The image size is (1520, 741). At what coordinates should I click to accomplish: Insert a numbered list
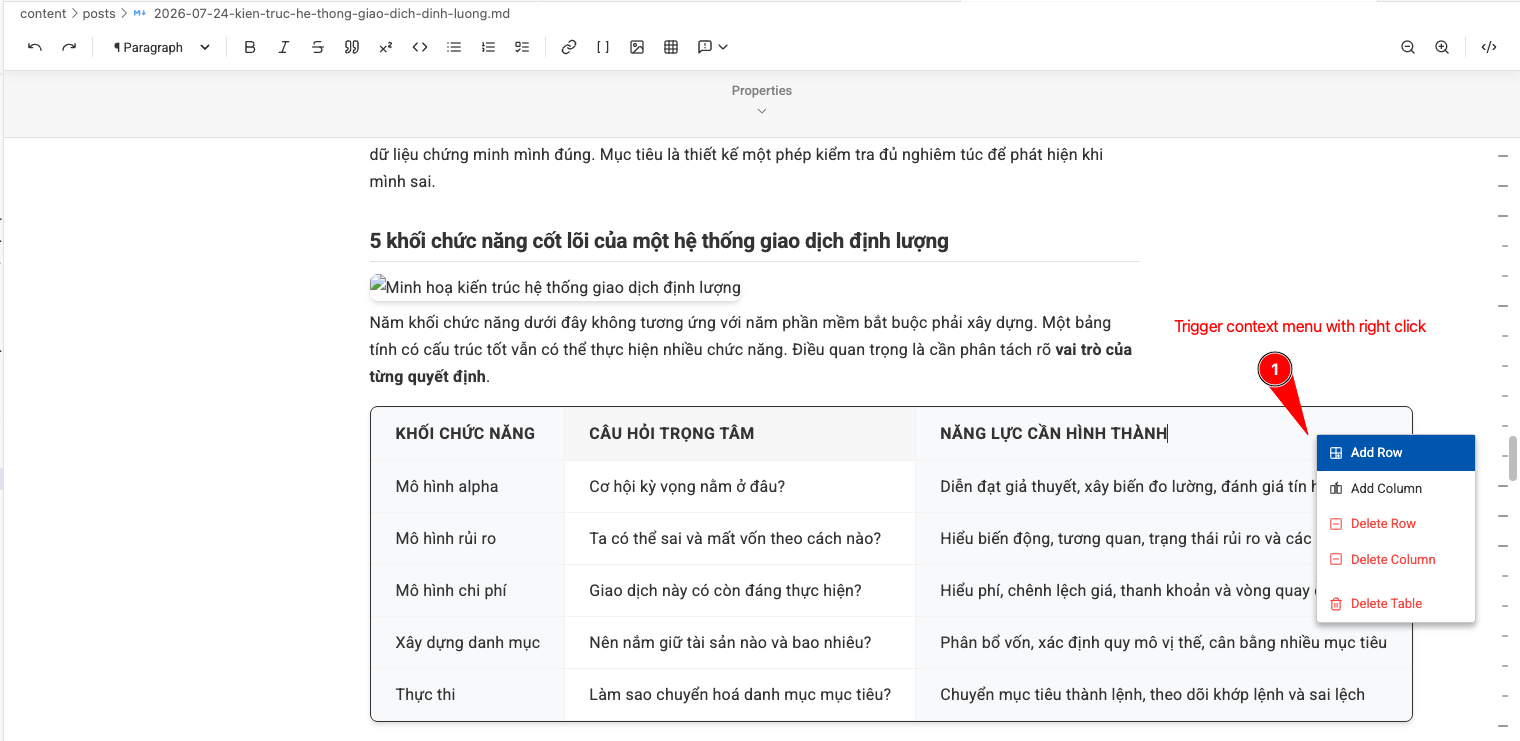click(x=488, y=47)
